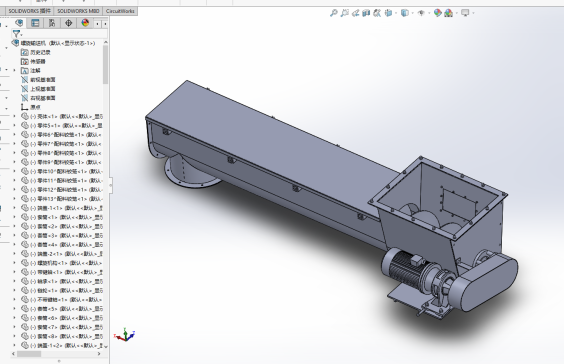
Task: Click the Section View icon
Action: pyautogui.click(x=366, y=13)
